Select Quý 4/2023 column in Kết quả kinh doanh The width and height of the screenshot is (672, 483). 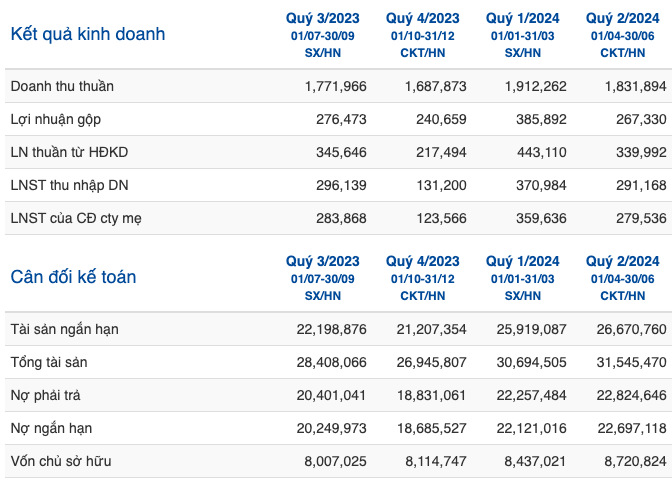point(423,18)
